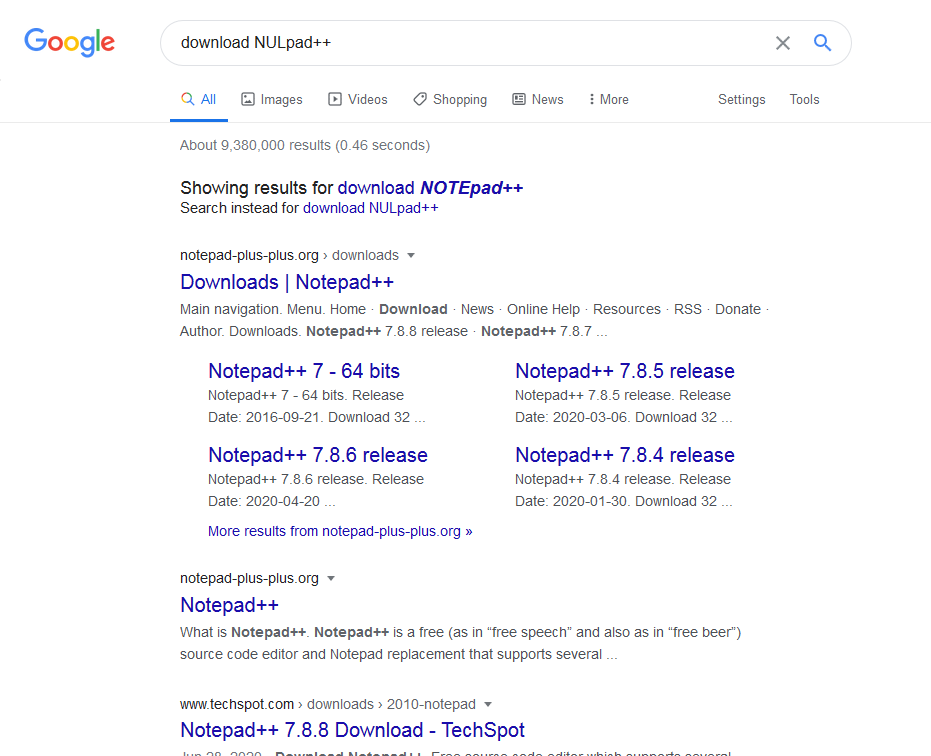Click the blue magnifying glass search icon

coord(822,43)
